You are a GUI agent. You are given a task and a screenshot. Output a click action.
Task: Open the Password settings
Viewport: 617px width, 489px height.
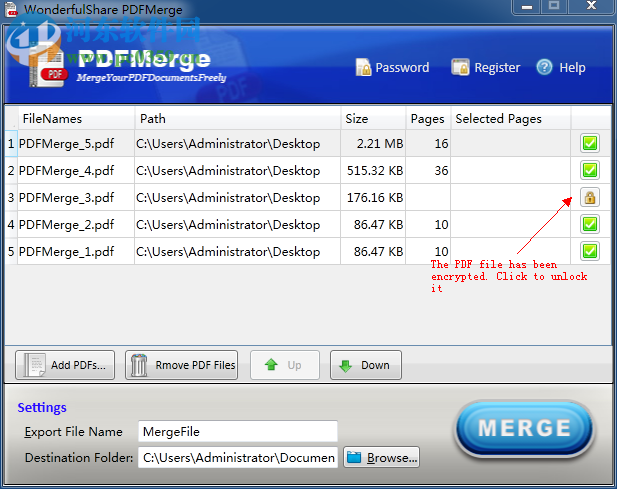(x=392, y=68)
